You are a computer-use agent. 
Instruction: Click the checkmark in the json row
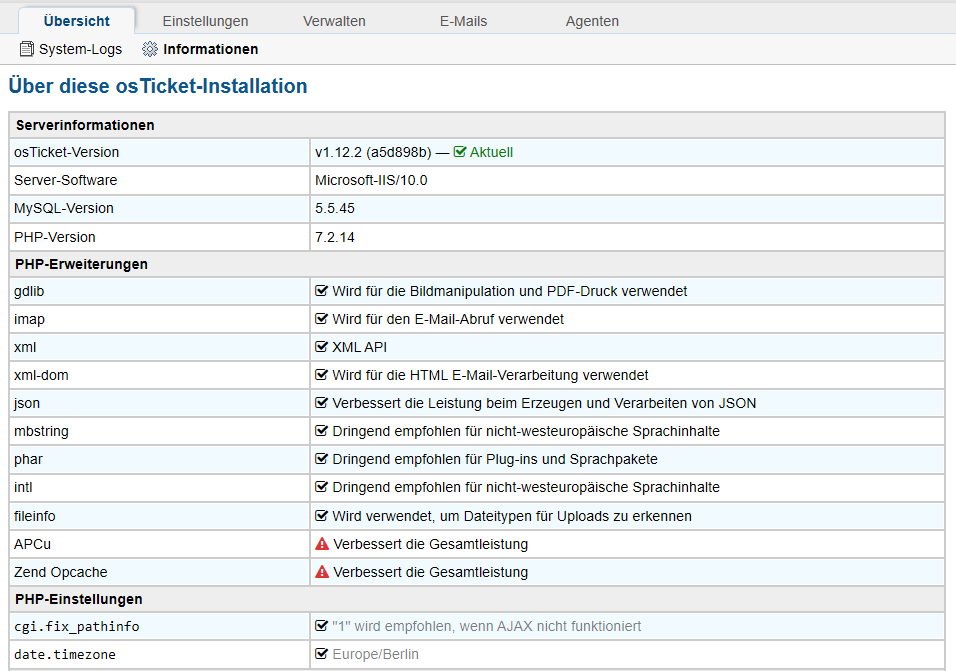(322, 403)
